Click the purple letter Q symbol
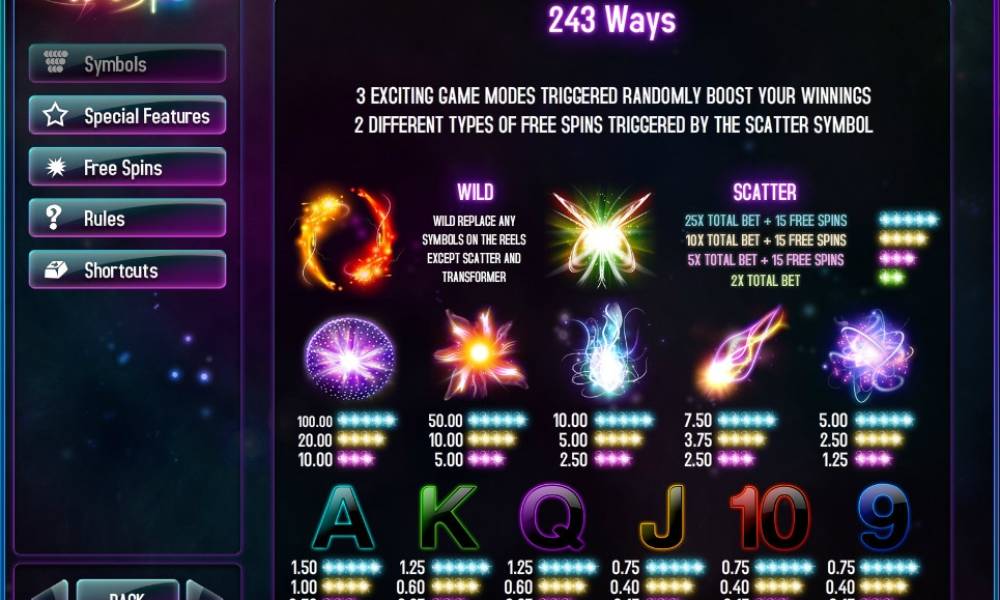 [x=553, y=517]
